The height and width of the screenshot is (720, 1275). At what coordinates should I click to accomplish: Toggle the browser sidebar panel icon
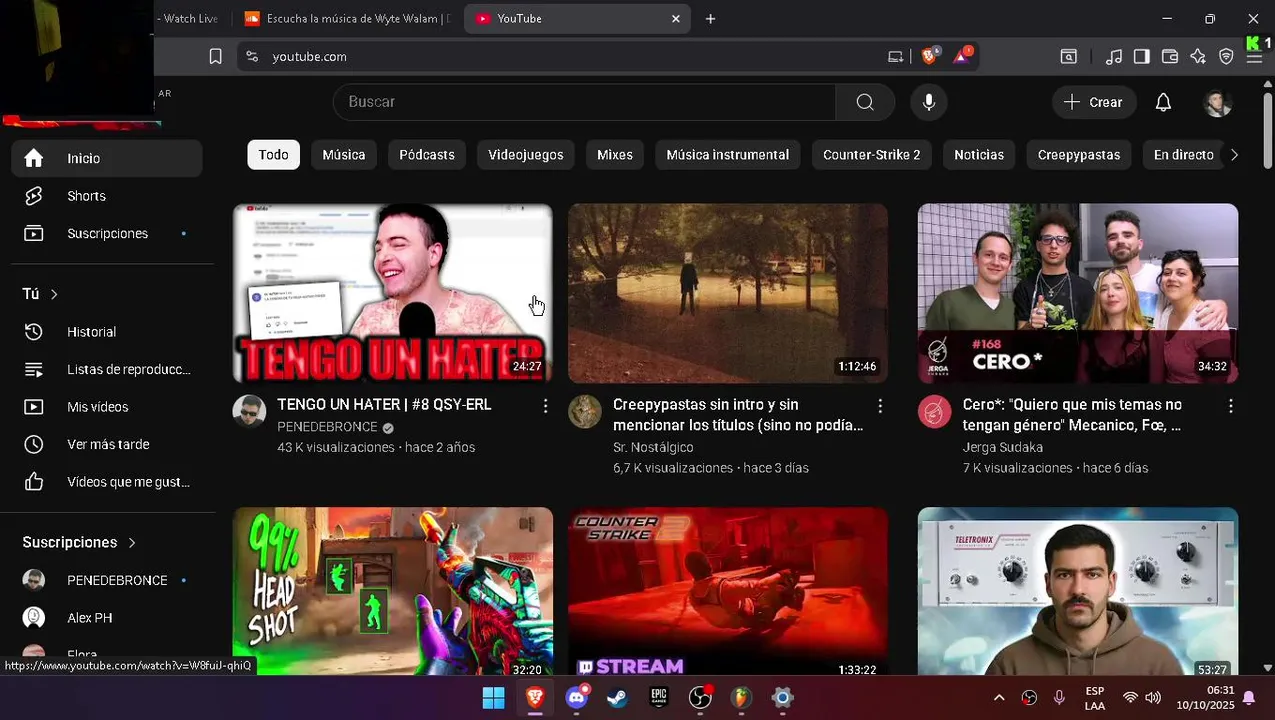[x=1141, y=57]
